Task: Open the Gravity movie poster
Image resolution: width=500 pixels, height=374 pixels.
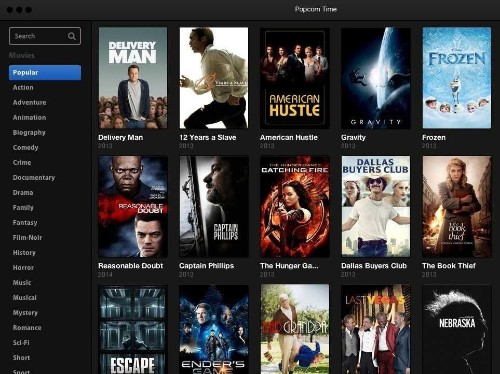Action: 376,78
